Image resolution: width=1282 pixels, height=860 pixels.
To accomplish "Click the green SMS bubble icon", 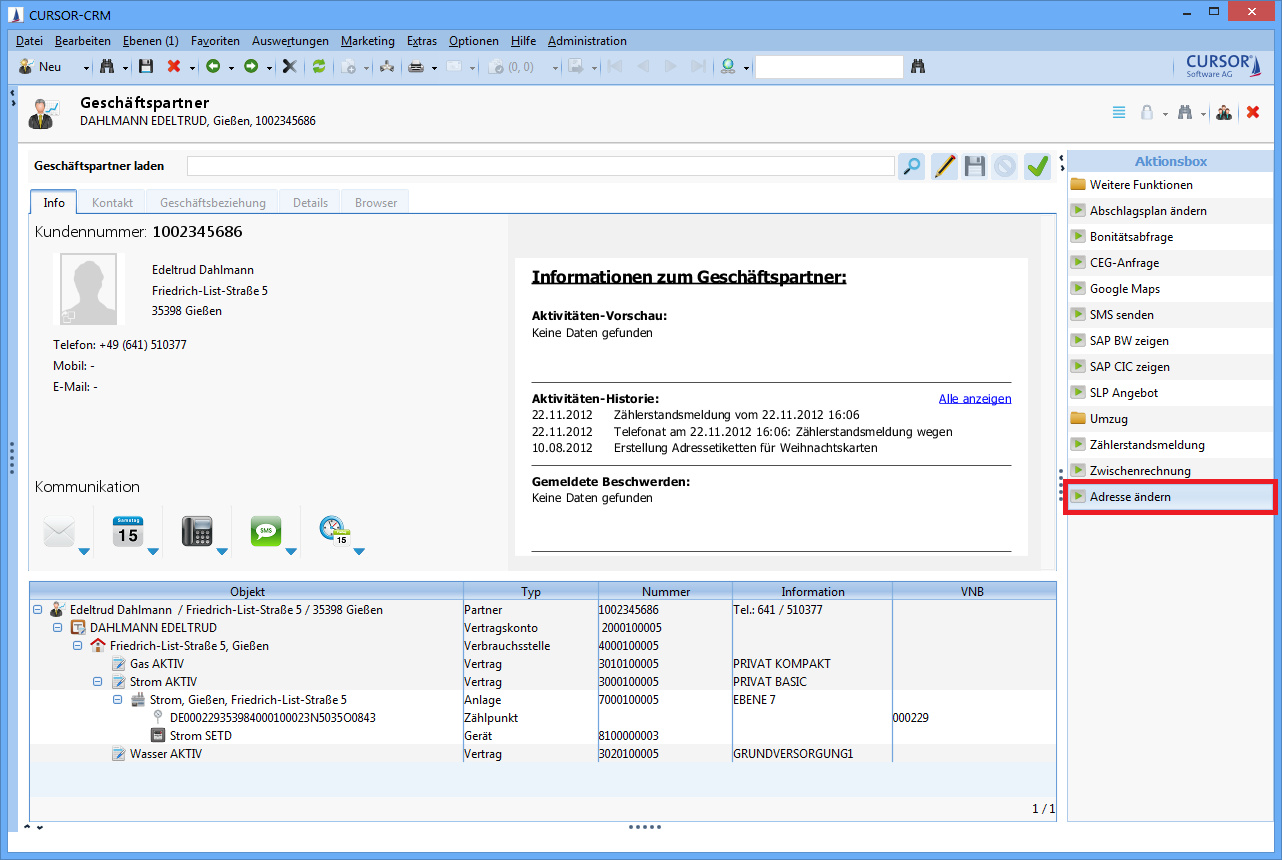I will point(265,531).
